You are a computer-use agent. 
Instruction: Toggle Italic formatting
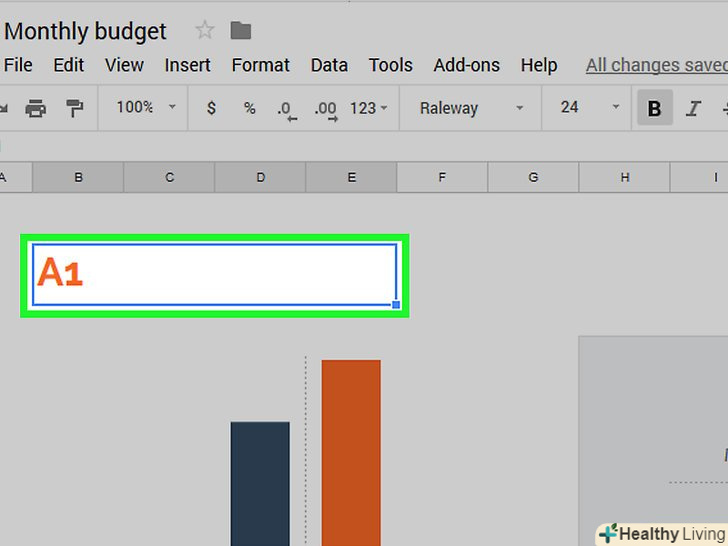(693, 109)
